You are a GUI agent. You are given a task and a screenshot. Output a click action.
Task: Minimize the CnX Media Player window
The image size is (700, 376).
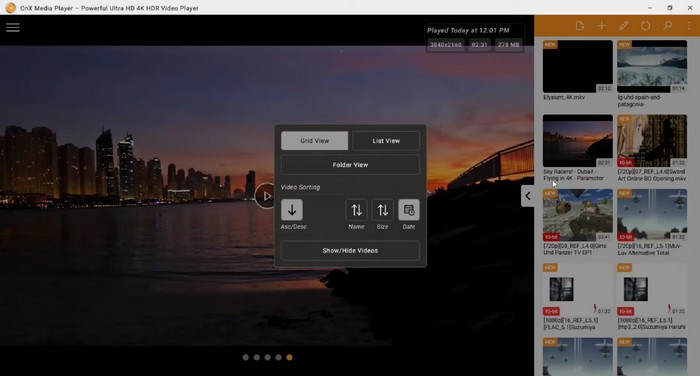coord(650,8)
